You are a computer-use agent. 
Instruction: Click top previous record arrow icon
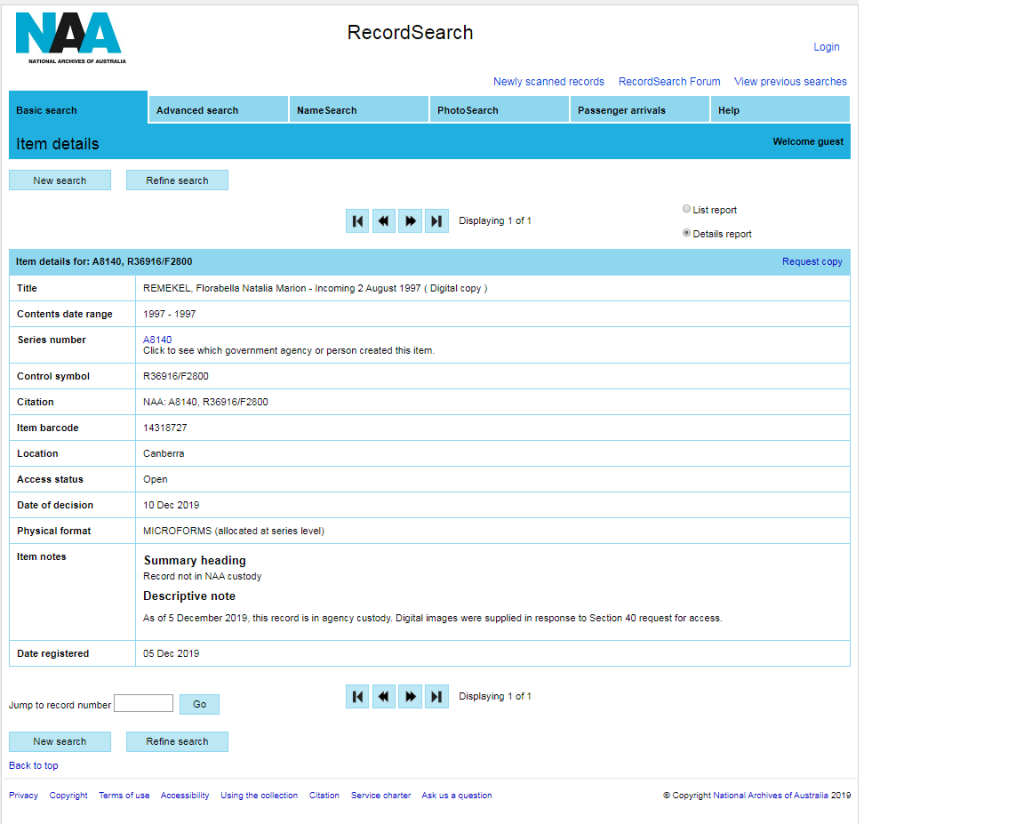pyautogui.click(x=384, y=221)
